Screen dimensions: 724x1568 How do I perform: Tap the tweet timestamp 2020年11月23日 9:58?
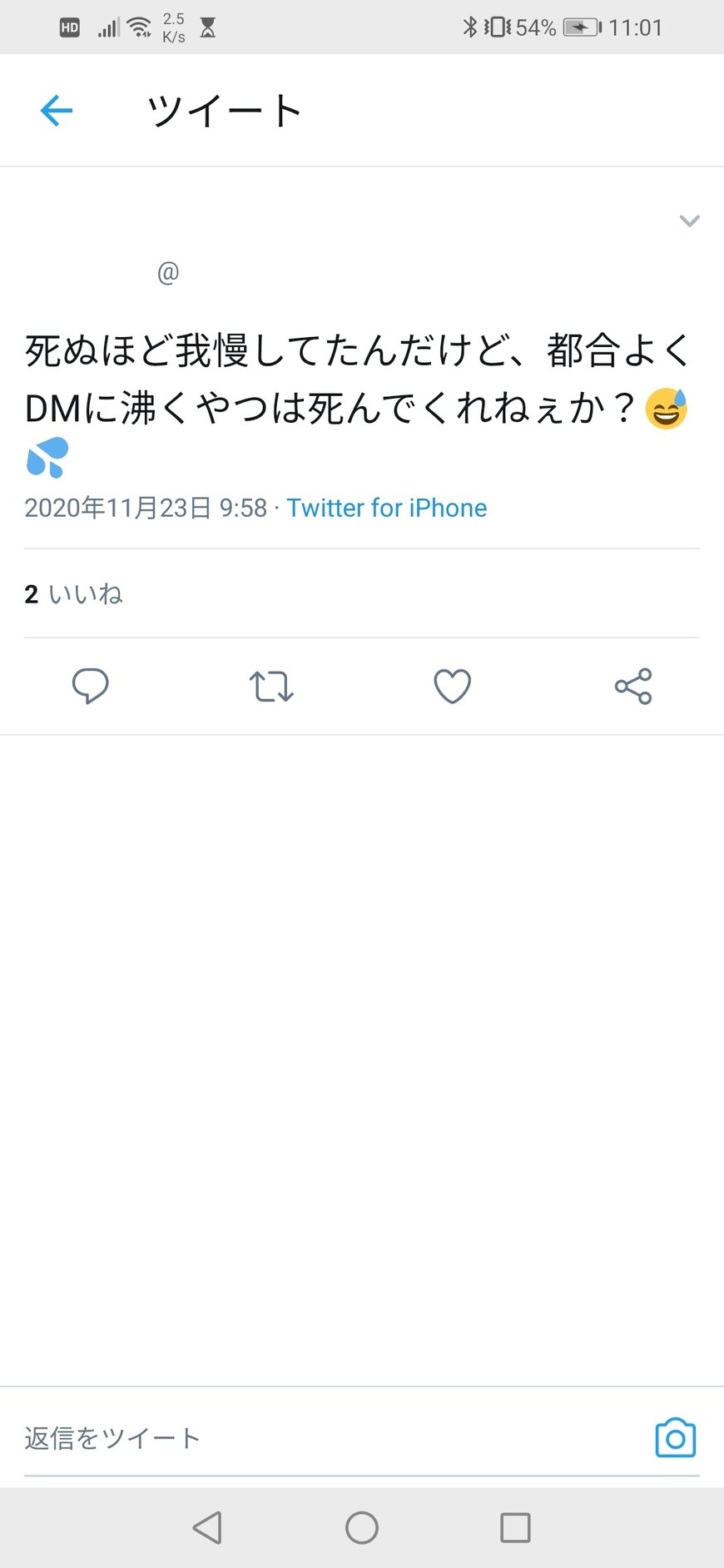point(146,508)
